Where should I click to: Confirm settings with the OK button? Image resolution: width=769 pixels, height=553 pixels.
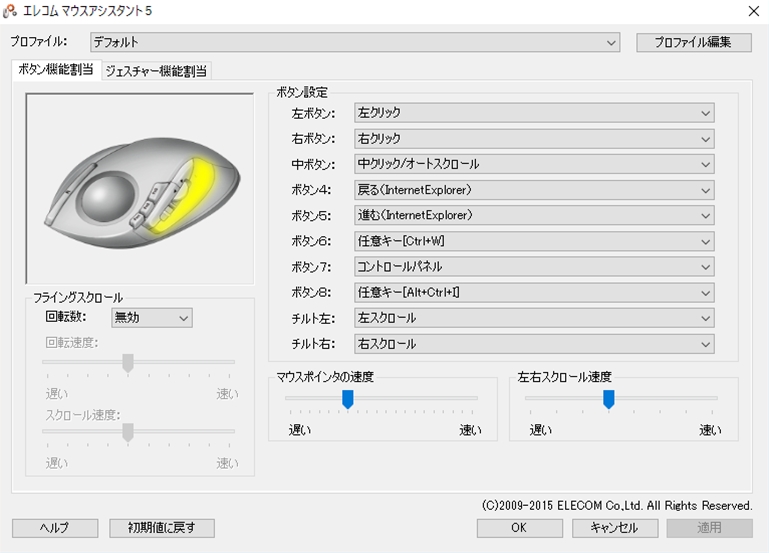click(519, 528)
